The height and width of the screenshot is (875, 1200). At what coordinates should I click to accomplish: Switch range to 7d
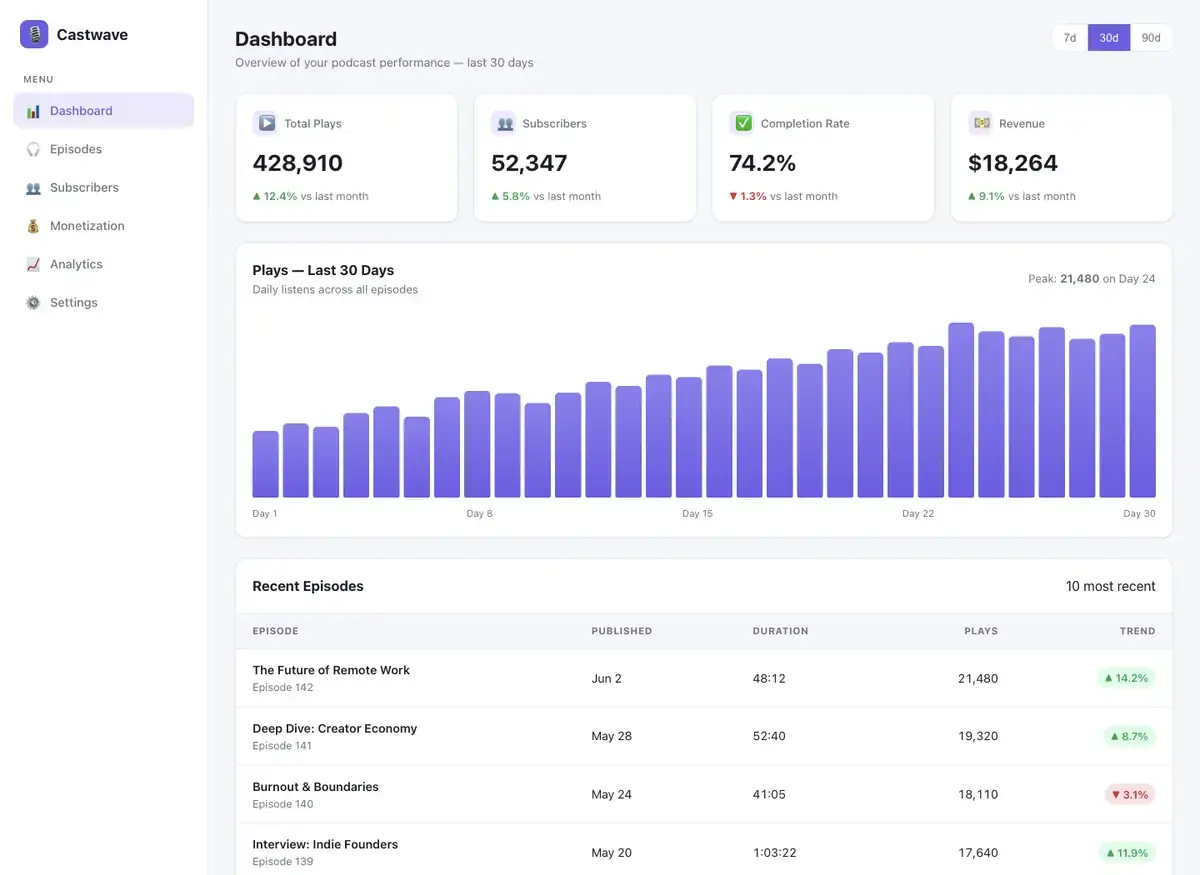coord(1070,38)
